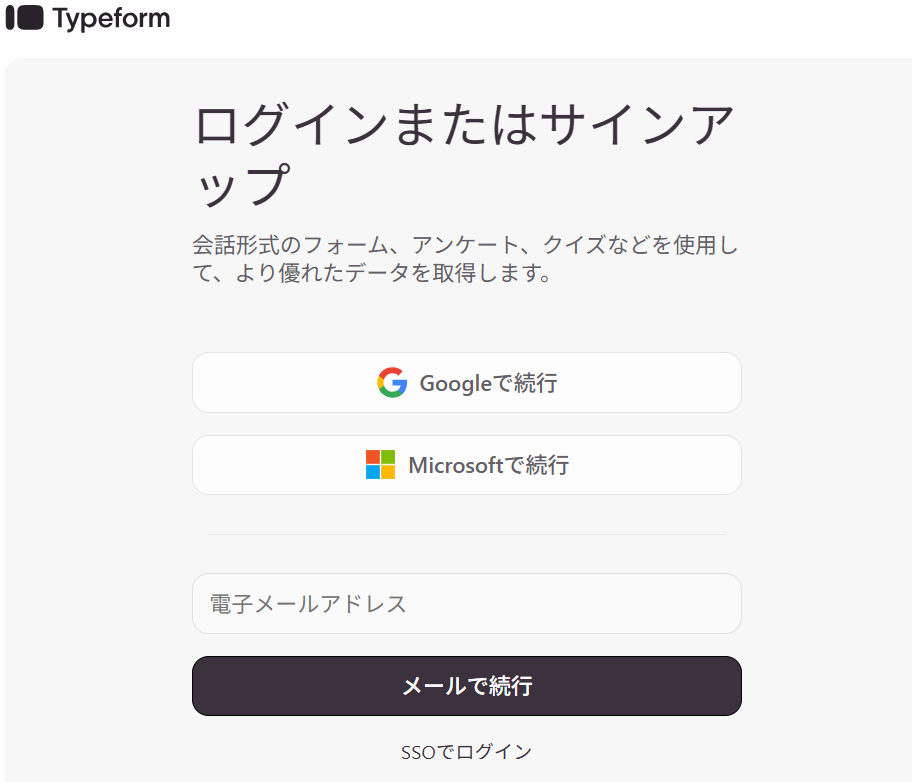The image size is (912, 782).
Task: Click the divider line below Microsoft button
Action: (466, 534)
